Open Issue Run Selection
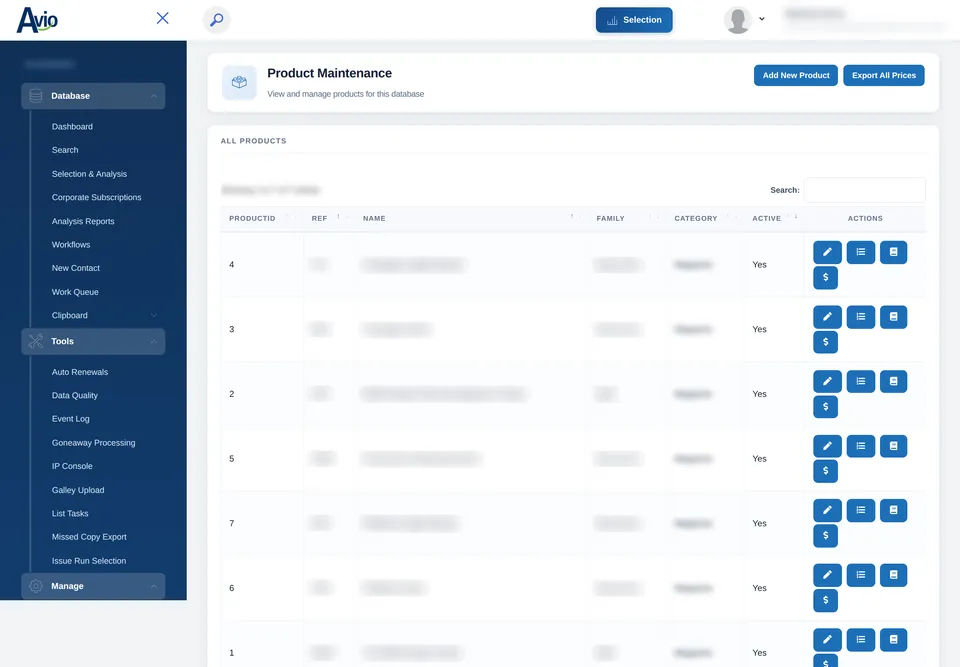Viewport: 960px width, 667px height. click(x=89, y=561)
